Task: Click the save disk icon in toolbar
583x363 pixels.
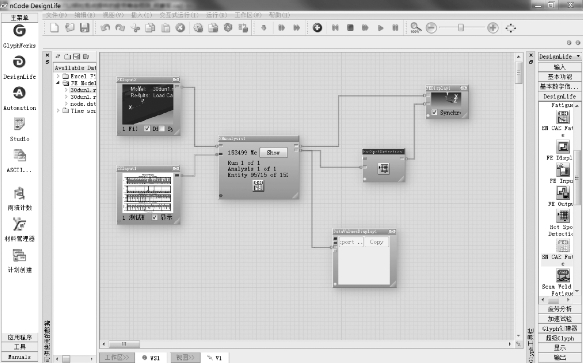Action: coord(85,28)
